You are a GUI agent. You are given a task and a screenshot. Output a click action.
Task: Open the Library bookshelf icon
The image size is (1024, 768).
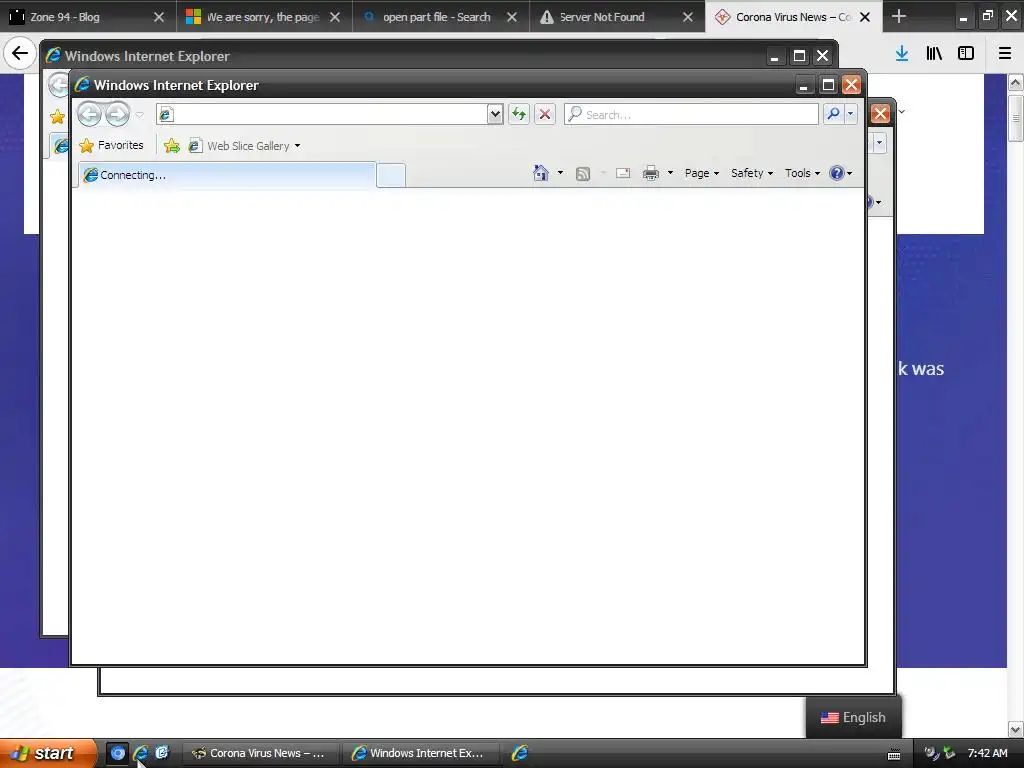click(934, 54)
